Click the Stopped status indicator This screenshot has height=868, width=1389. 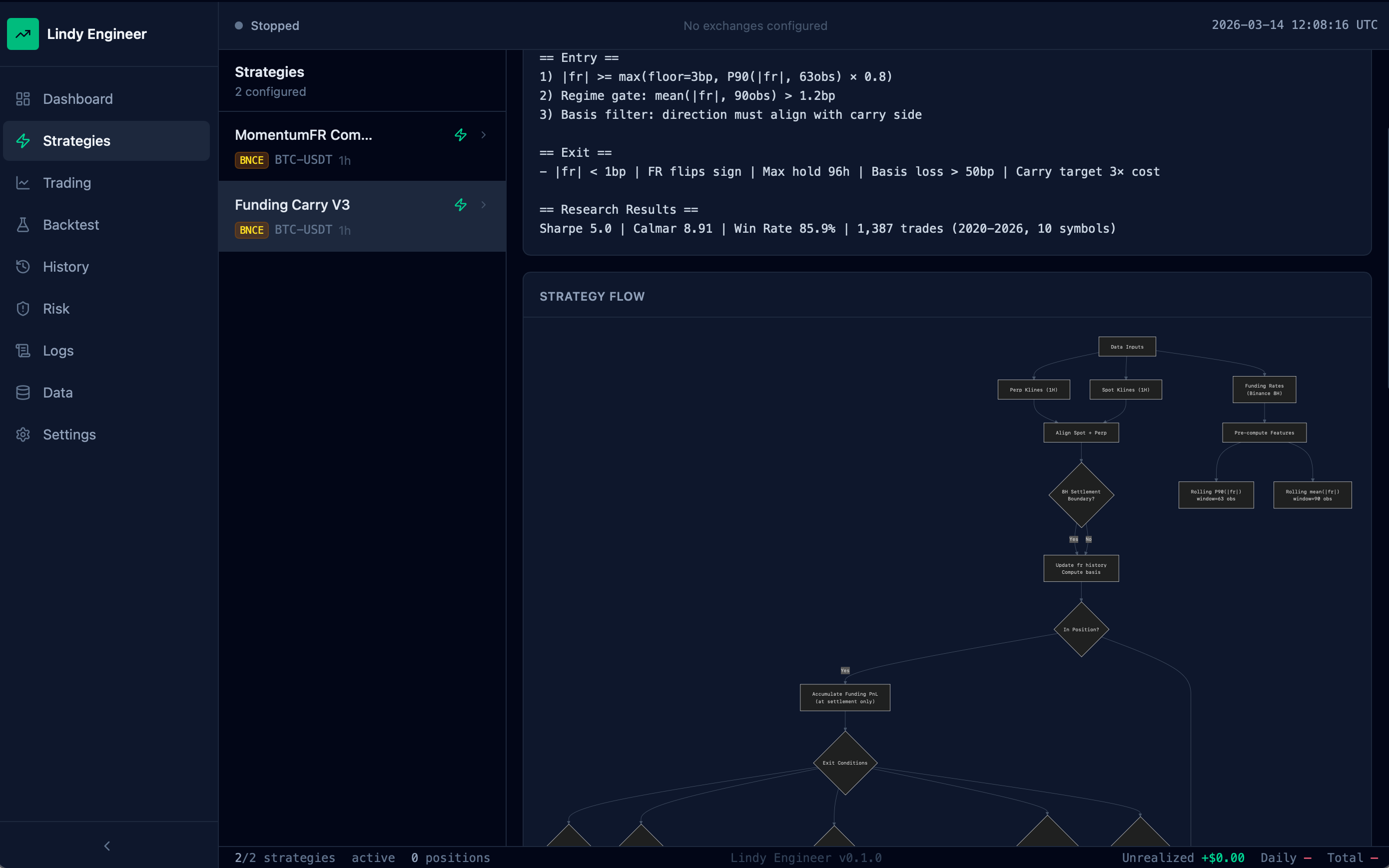(x=268, y=26)
